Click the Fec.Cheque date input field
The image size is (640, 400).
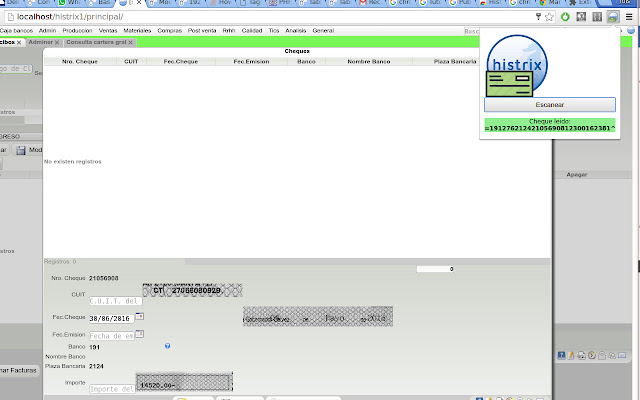click(x=111, y=318)
